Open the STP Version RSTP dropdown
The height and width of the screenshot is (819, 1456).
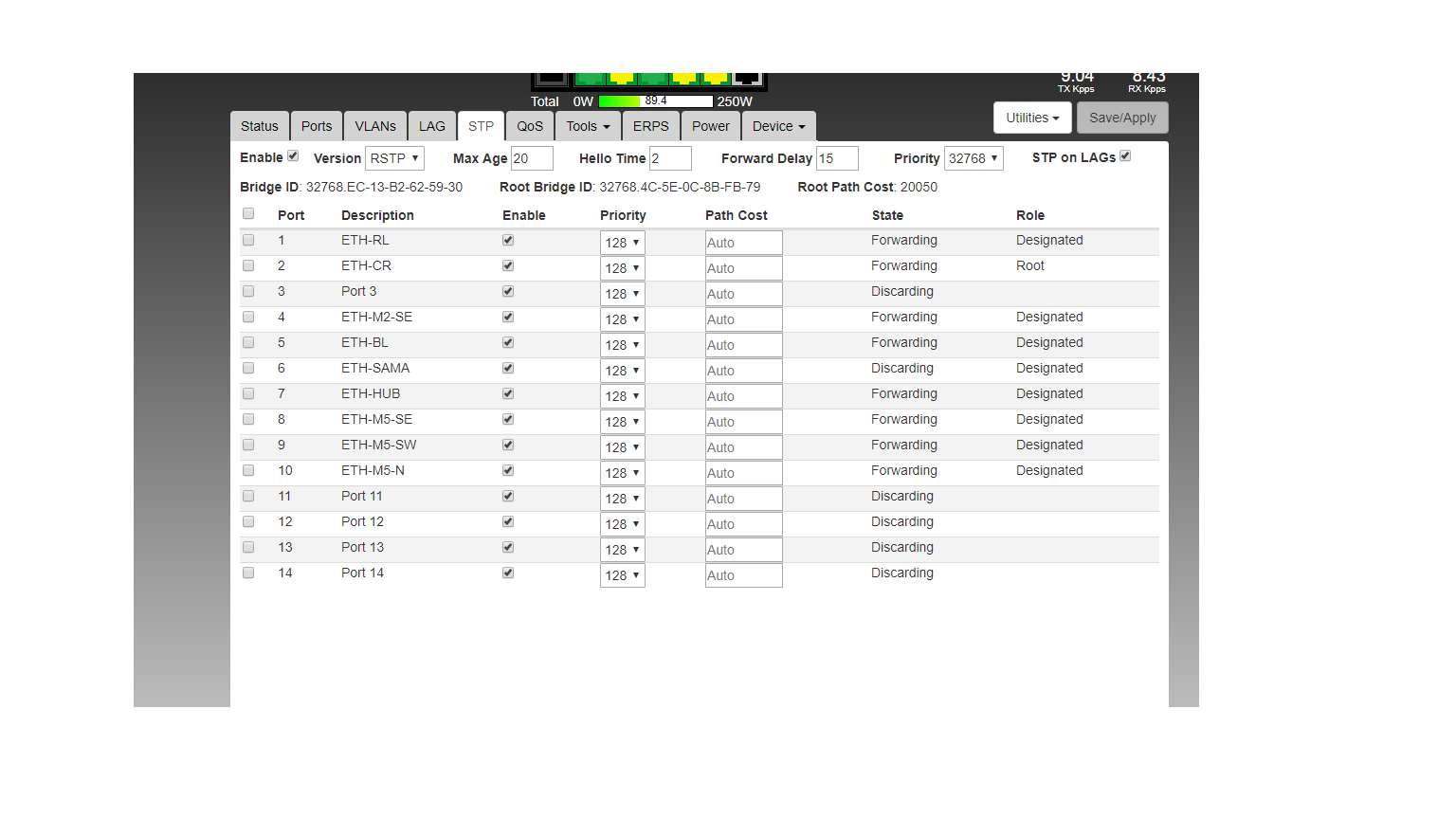(394, 158)
